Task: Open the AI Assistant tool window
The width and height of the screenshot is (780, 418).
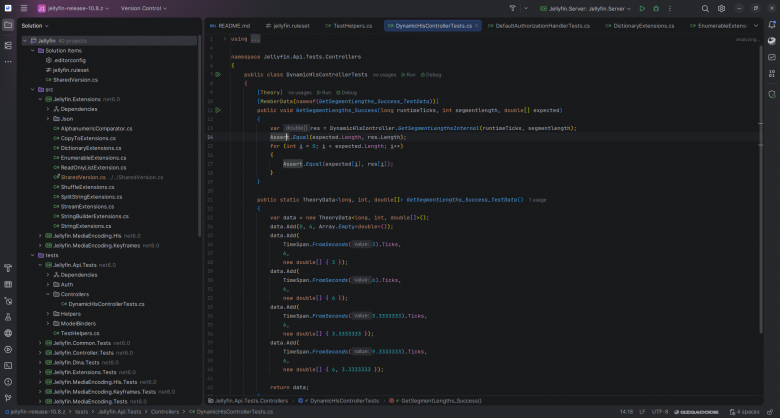Action: (772, 41)
